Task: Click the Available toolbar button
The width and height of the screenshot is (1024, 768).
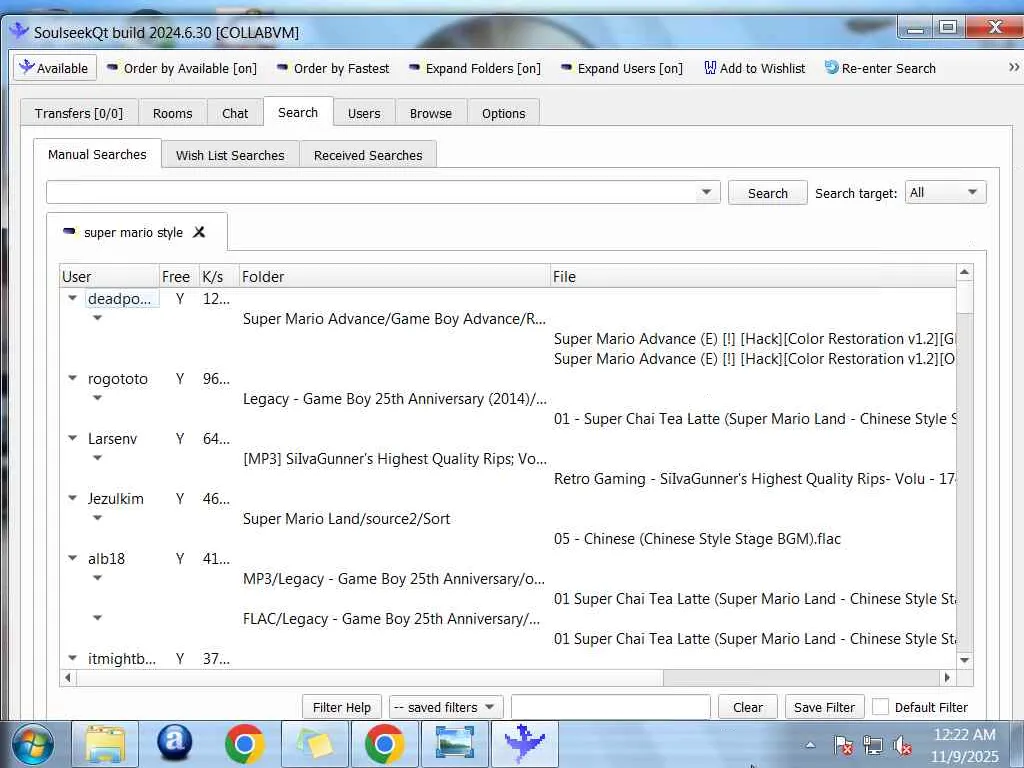Action: 55,68
